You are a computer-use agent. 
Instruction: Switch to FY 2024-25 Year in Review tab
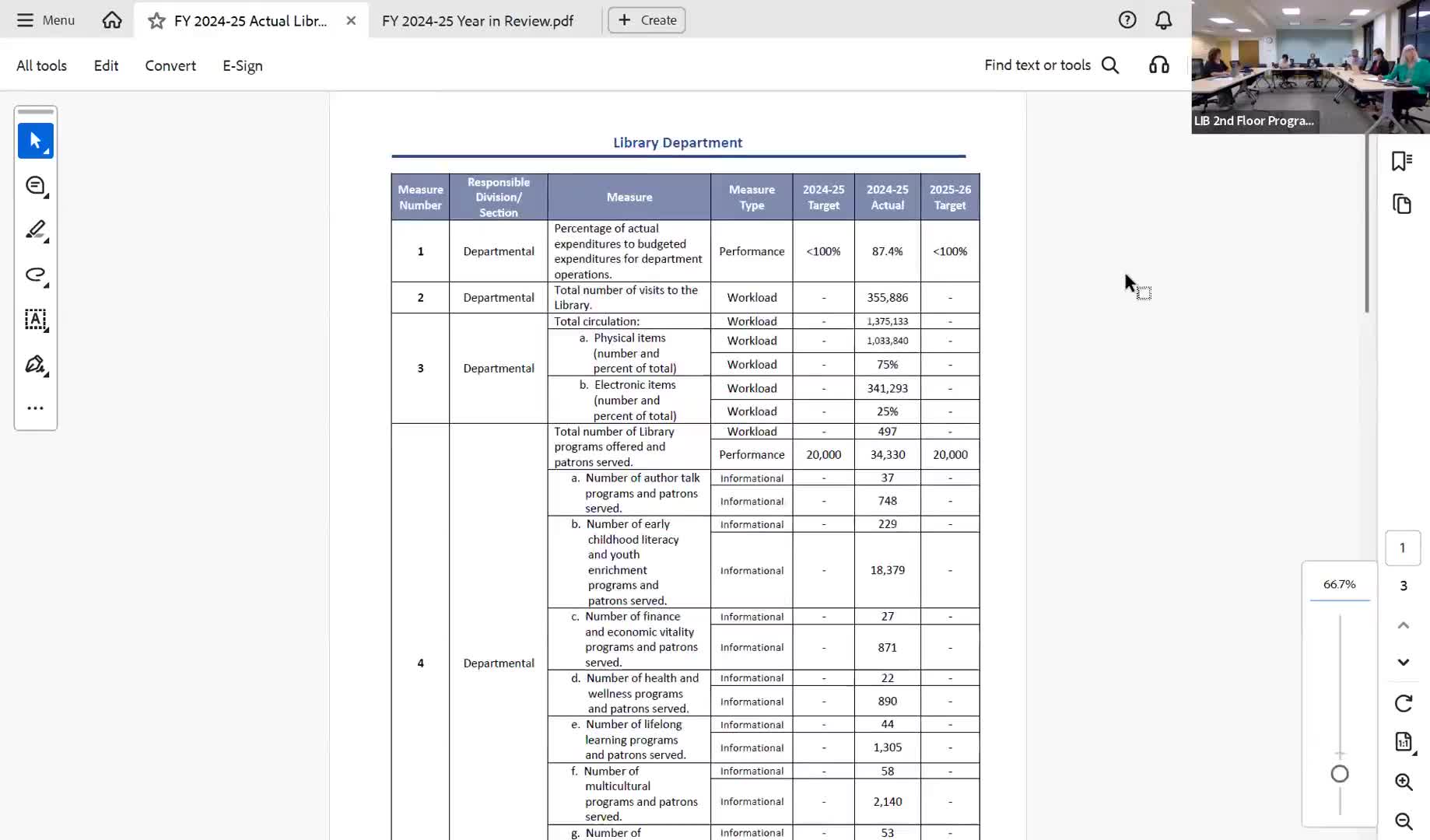(x=478, y=21)
